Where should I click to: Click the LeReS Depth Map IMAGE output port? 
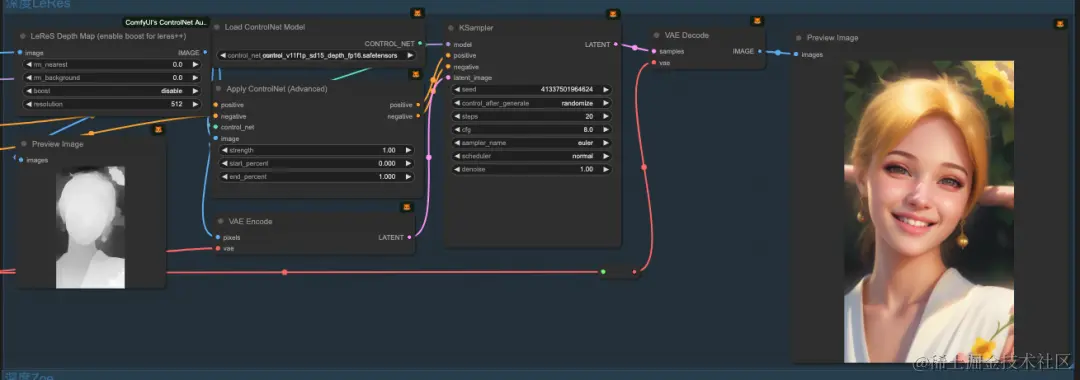pos(205,52)
